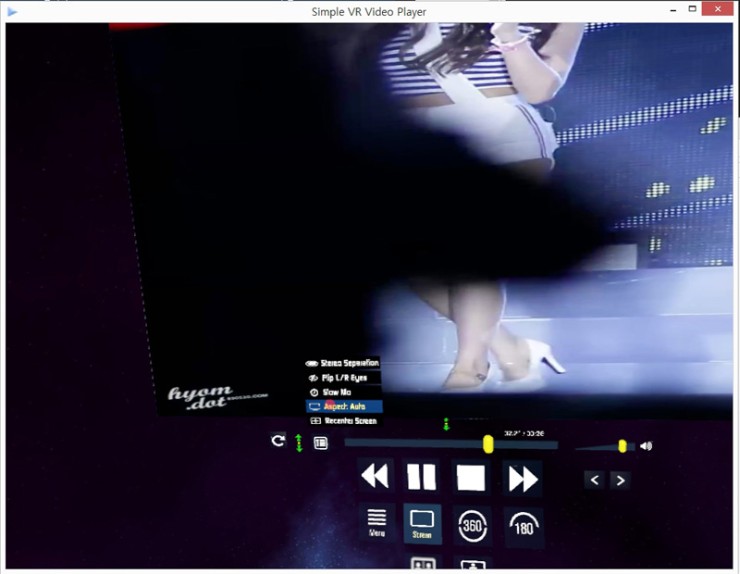Select the Screen view mode icon
This screenshot has height=574, width=740.
[x=422, y=523]
